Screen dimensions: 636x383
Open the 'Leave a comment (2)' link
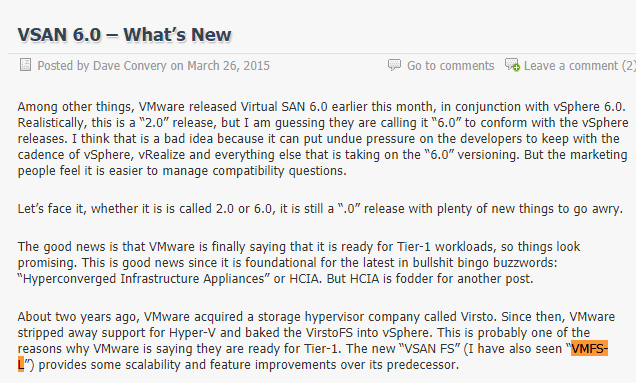580,66
